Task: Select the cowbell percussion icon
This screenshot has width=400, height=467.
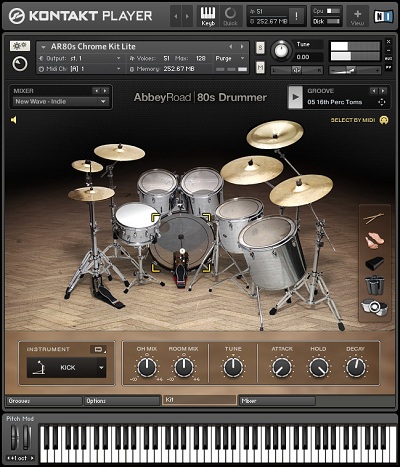Action: click(x=375, y=263)
